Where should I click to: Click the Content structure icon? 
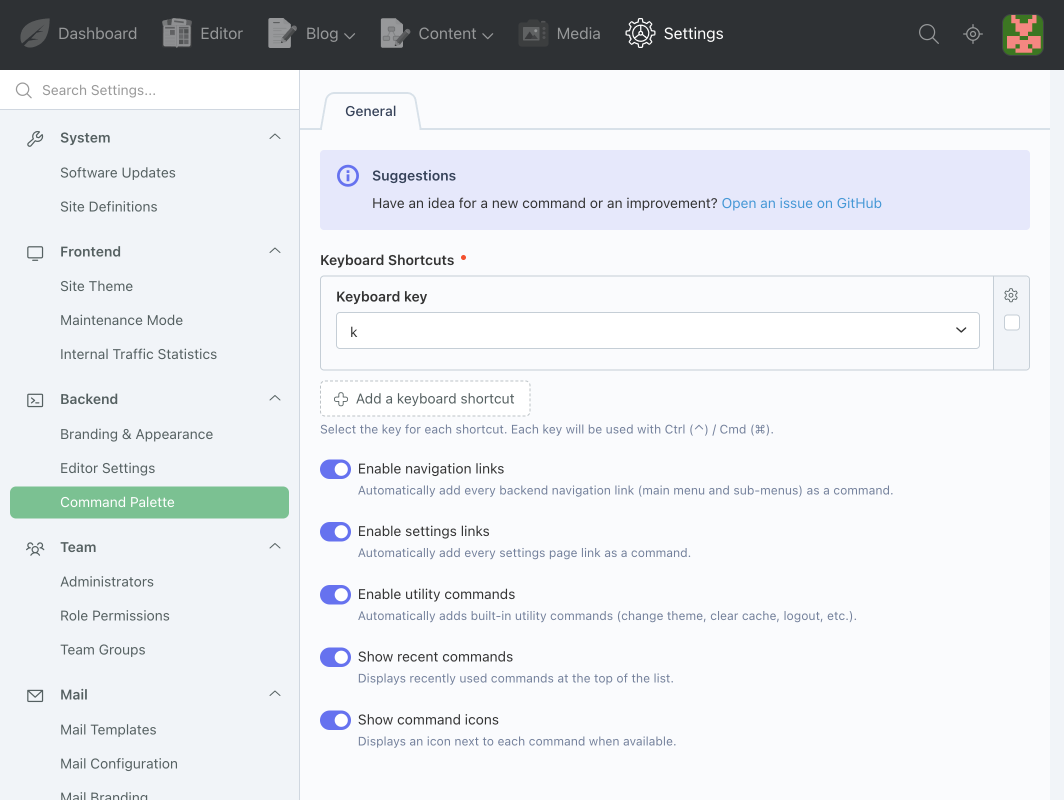(395, 33)
